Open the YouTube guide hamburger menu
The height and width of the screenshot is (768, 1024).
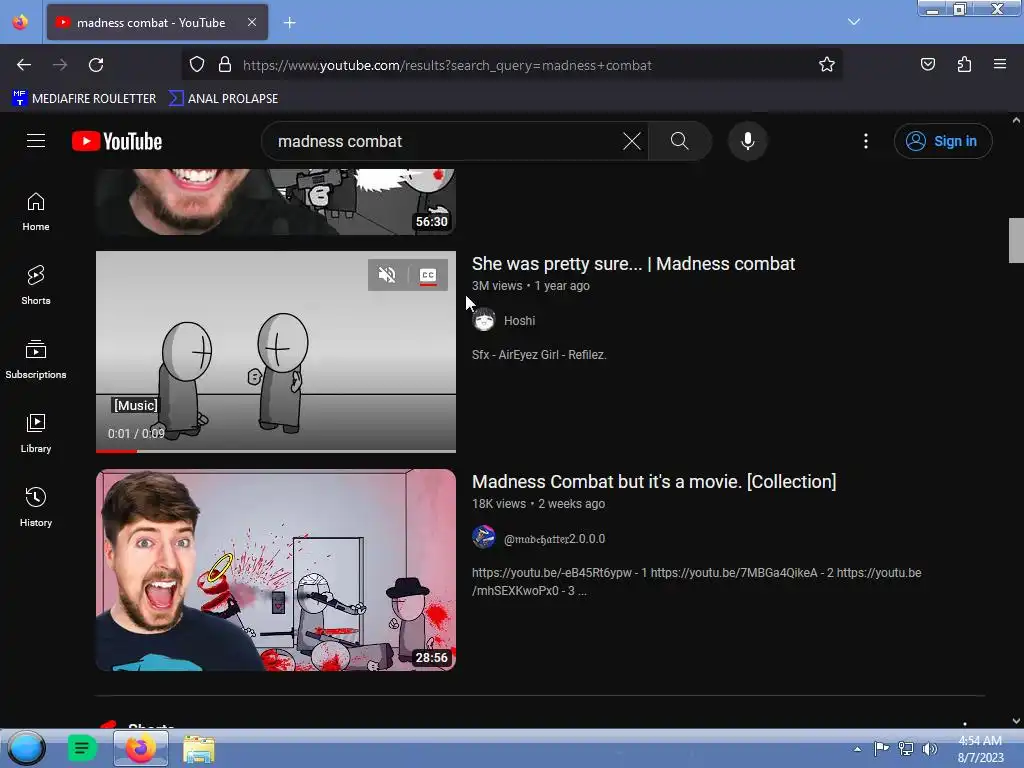(x=36, y=141)
